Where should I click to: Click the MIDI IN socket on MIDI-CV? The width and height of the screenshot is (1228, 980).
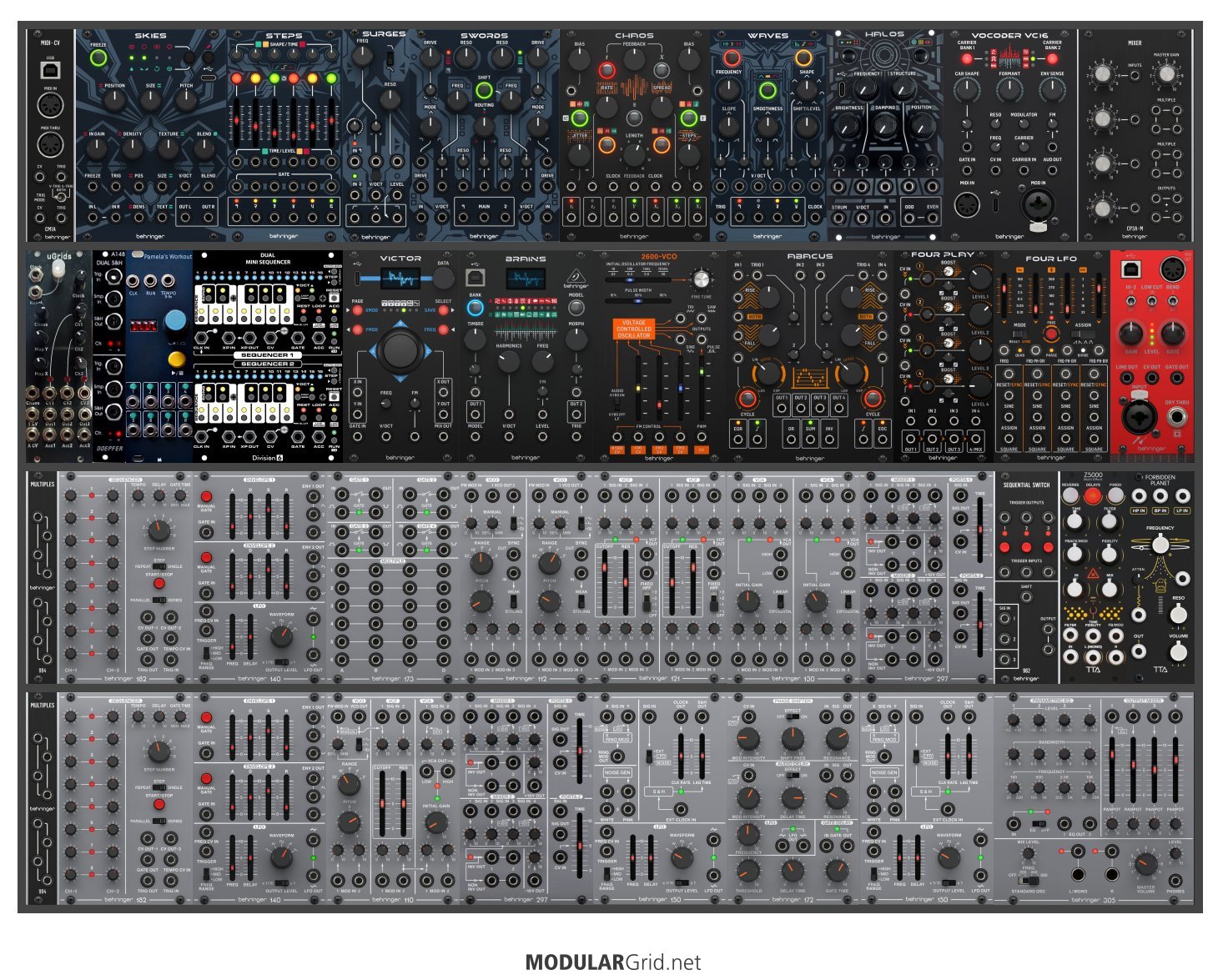click(x=50, y=106)
